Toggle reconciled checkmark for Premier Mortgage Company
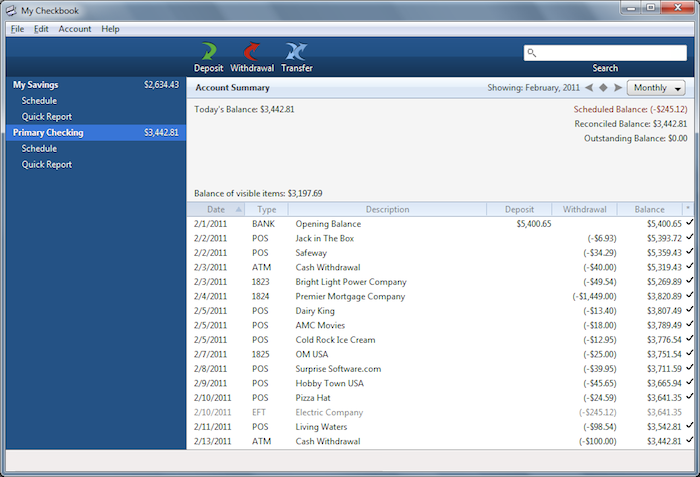 688,296
